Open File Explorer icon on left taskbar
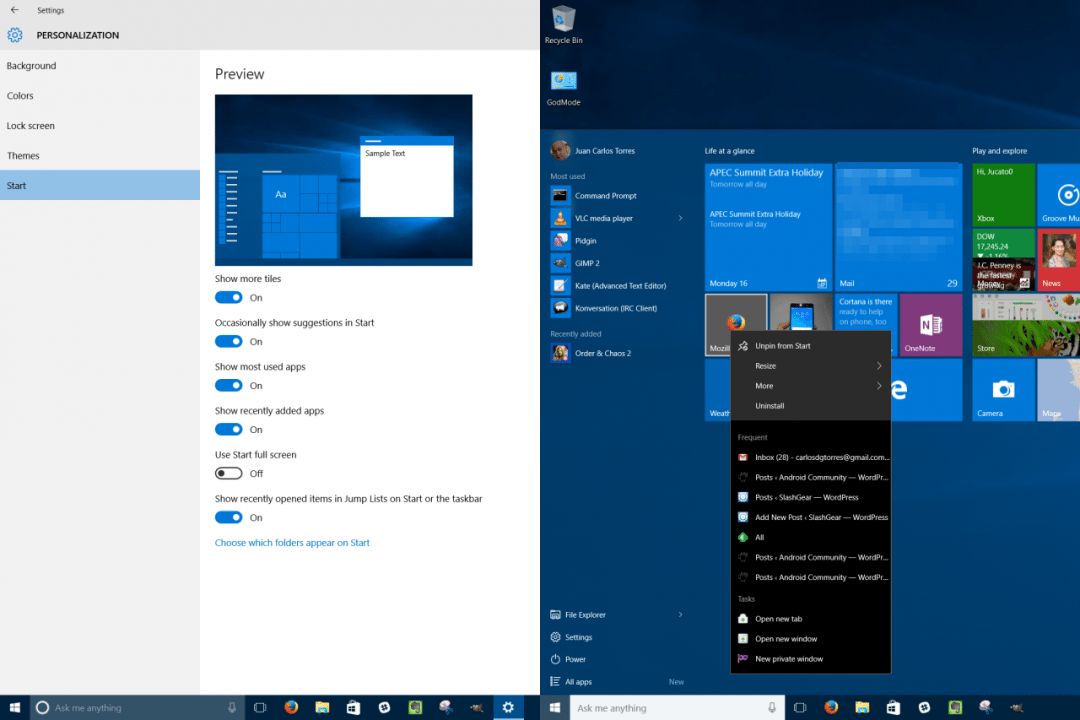Image resolution: width=1080 pixels, height=720 pixels. coord(322,708)
